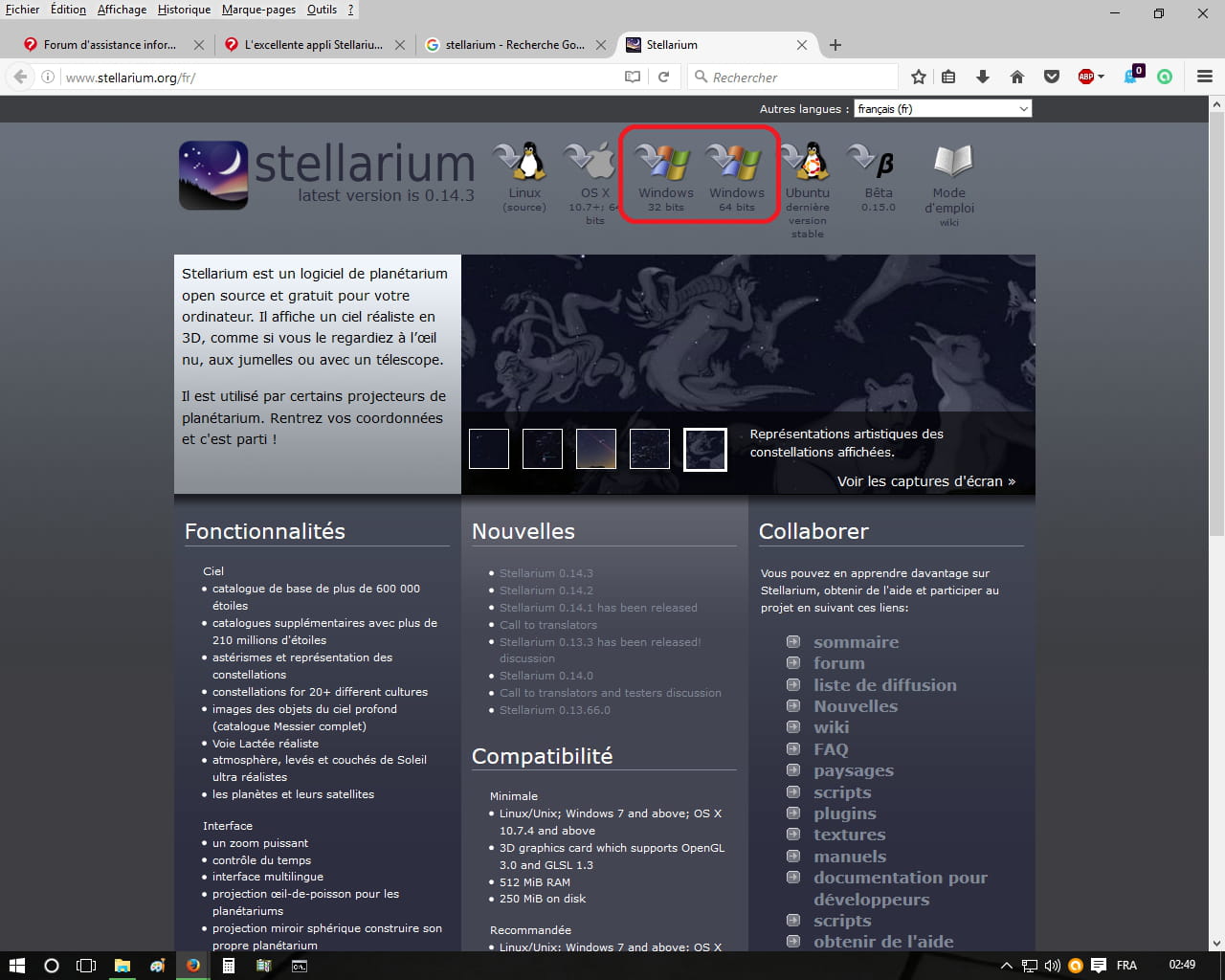Reload the current page
Image resolution: width=1225 pixels, height=980 pixels.
[663, 77]
